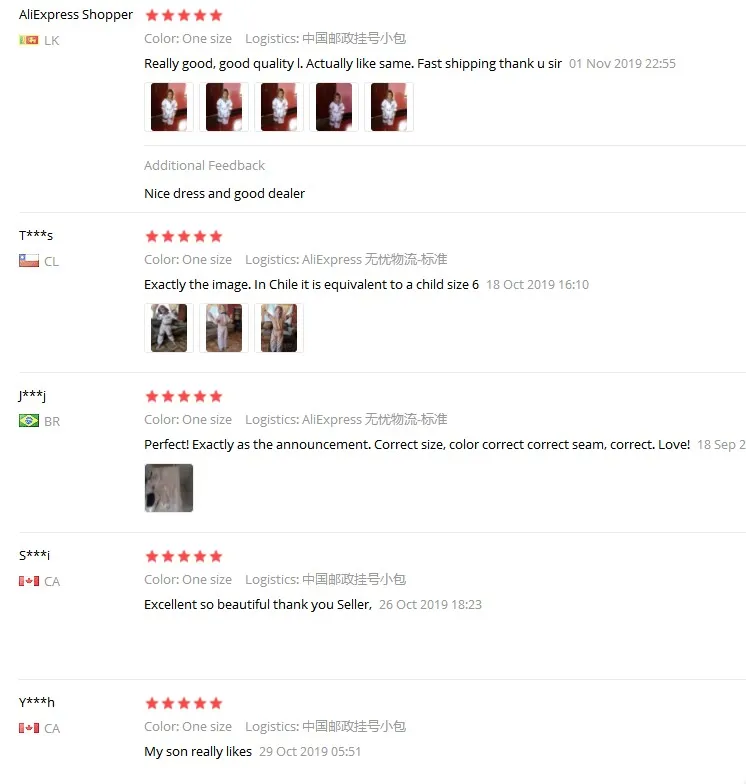Click the reviewer name T***s
This screenshot has width=746, height=784.
[x=36, y=235]
